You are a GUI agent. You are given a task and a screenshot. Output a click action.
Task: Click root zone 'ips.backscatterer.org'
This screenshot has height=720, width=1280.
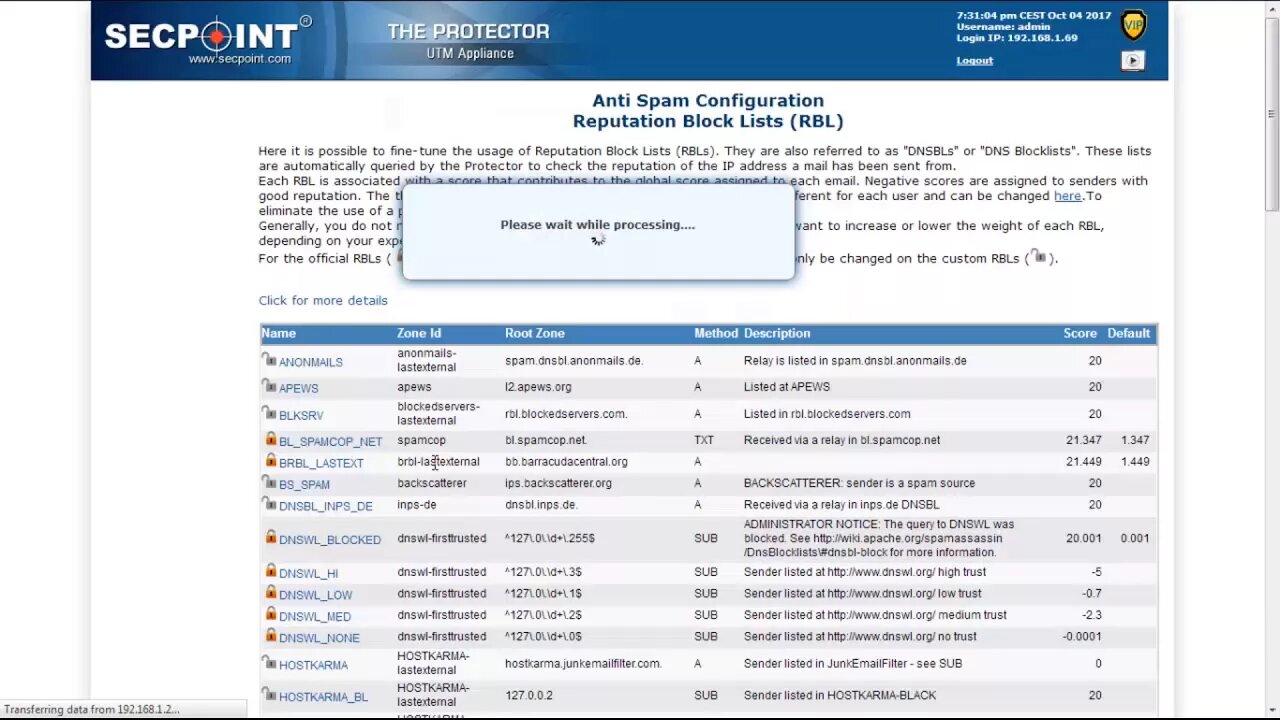point(558,483)
